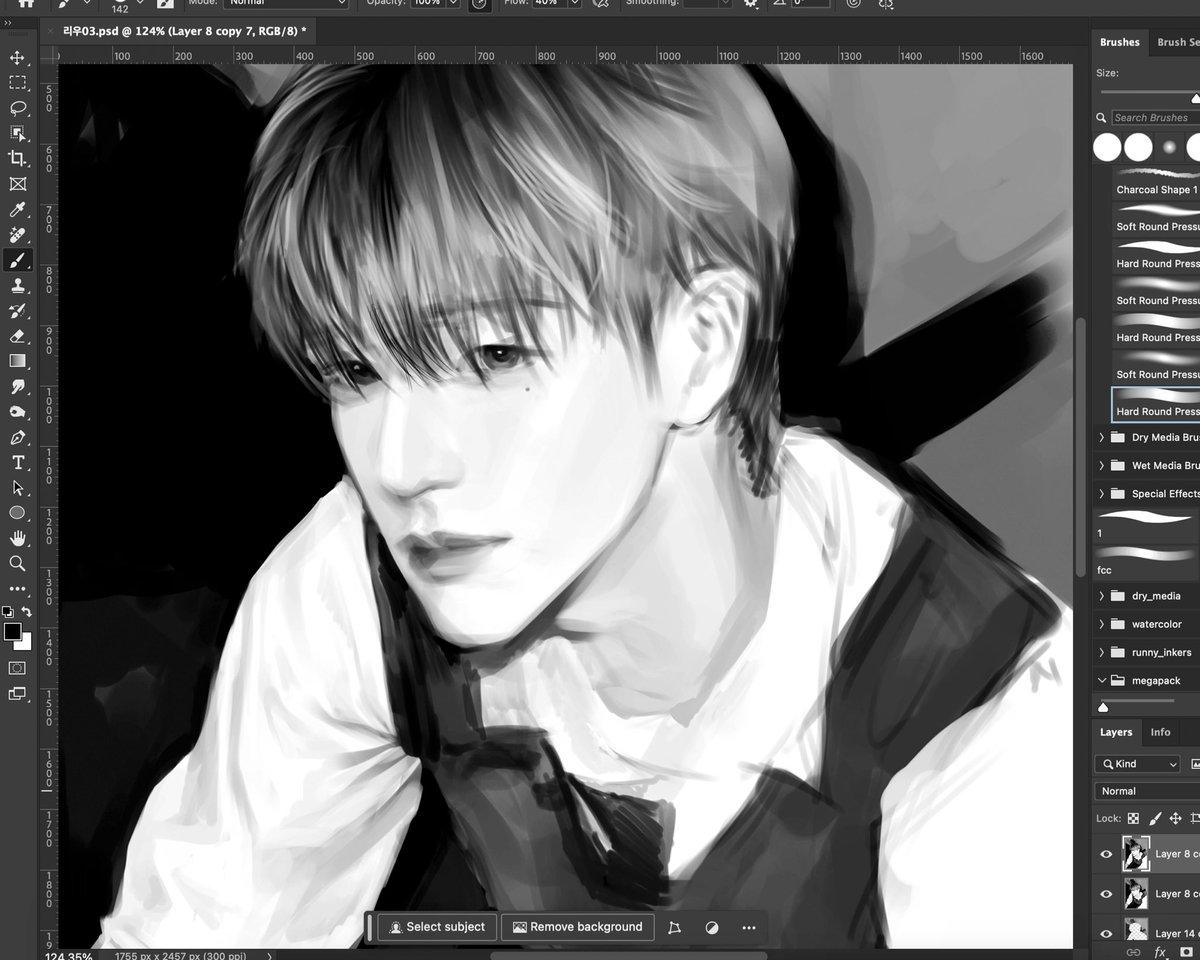The height and width of the screenshot is (960, 1200).
Task: Choose the Eyedropper tool
Action: tap(17, 209)
